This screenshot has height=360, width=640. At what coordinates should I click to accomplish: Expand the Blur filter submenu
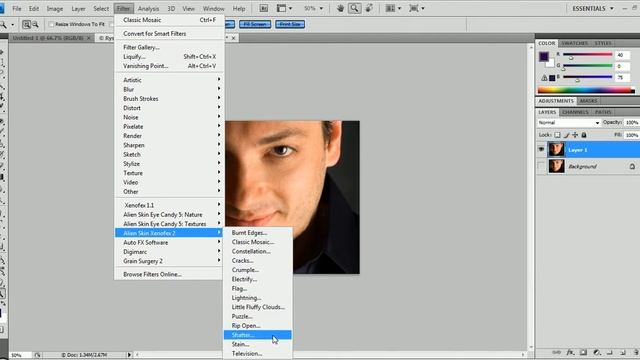pyautogui.click(x=169, y=89)
